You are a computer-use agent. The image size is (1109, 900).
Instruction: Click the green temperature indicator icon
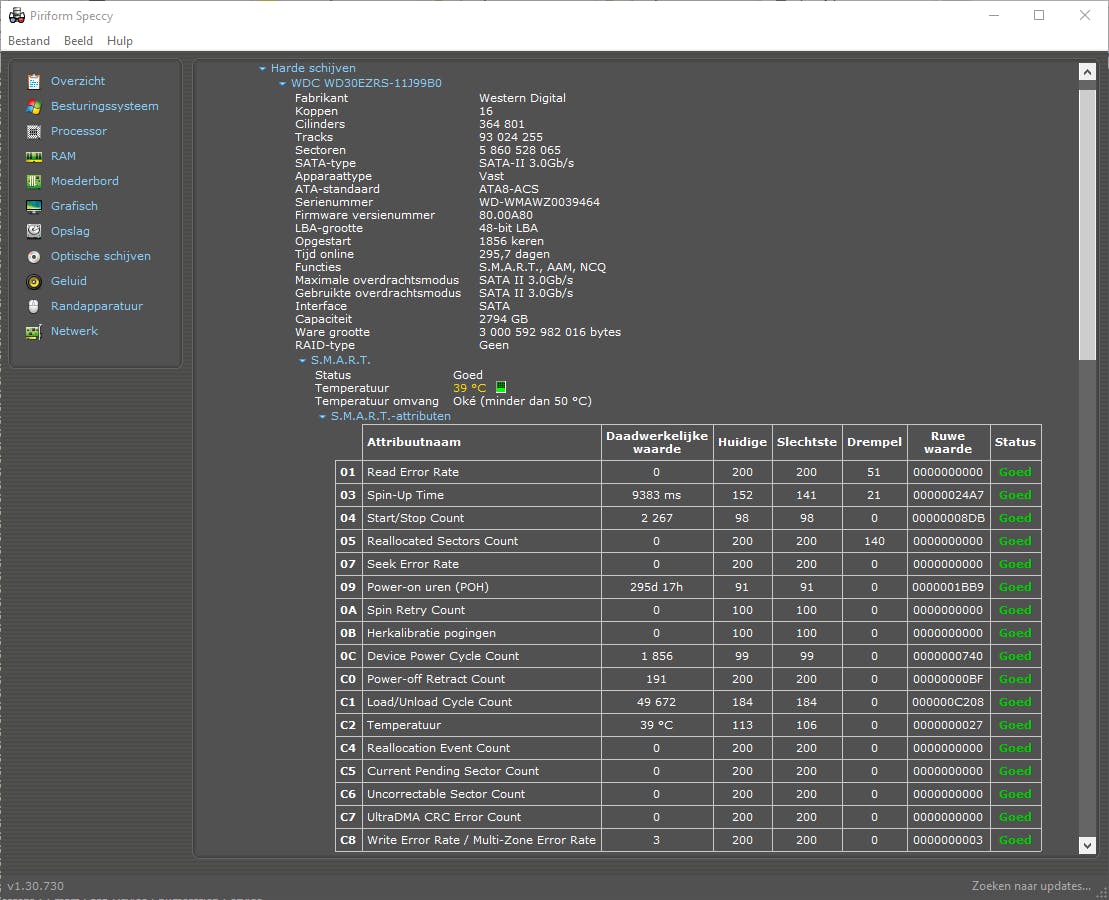(501, 388)
